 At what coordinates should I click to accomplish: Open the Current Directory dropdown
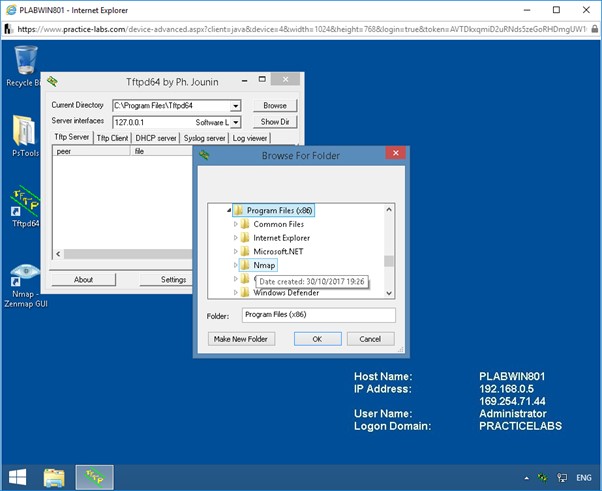point(235,106)
